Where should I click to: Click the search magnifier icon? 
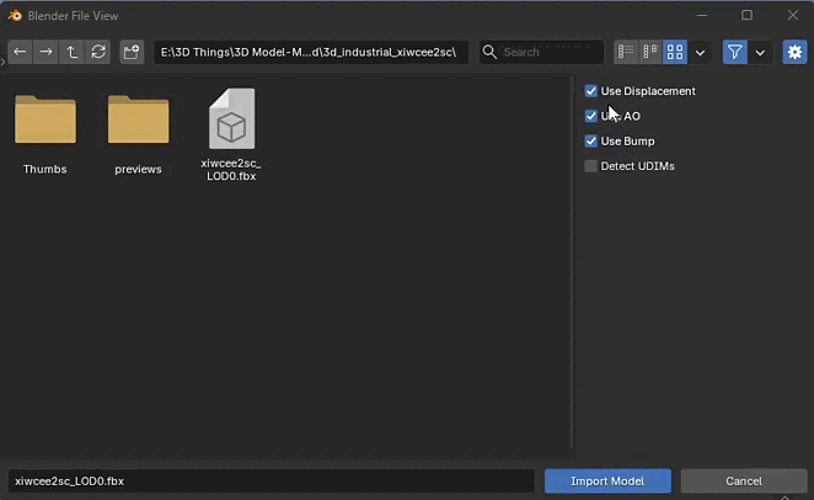[490, 52]
